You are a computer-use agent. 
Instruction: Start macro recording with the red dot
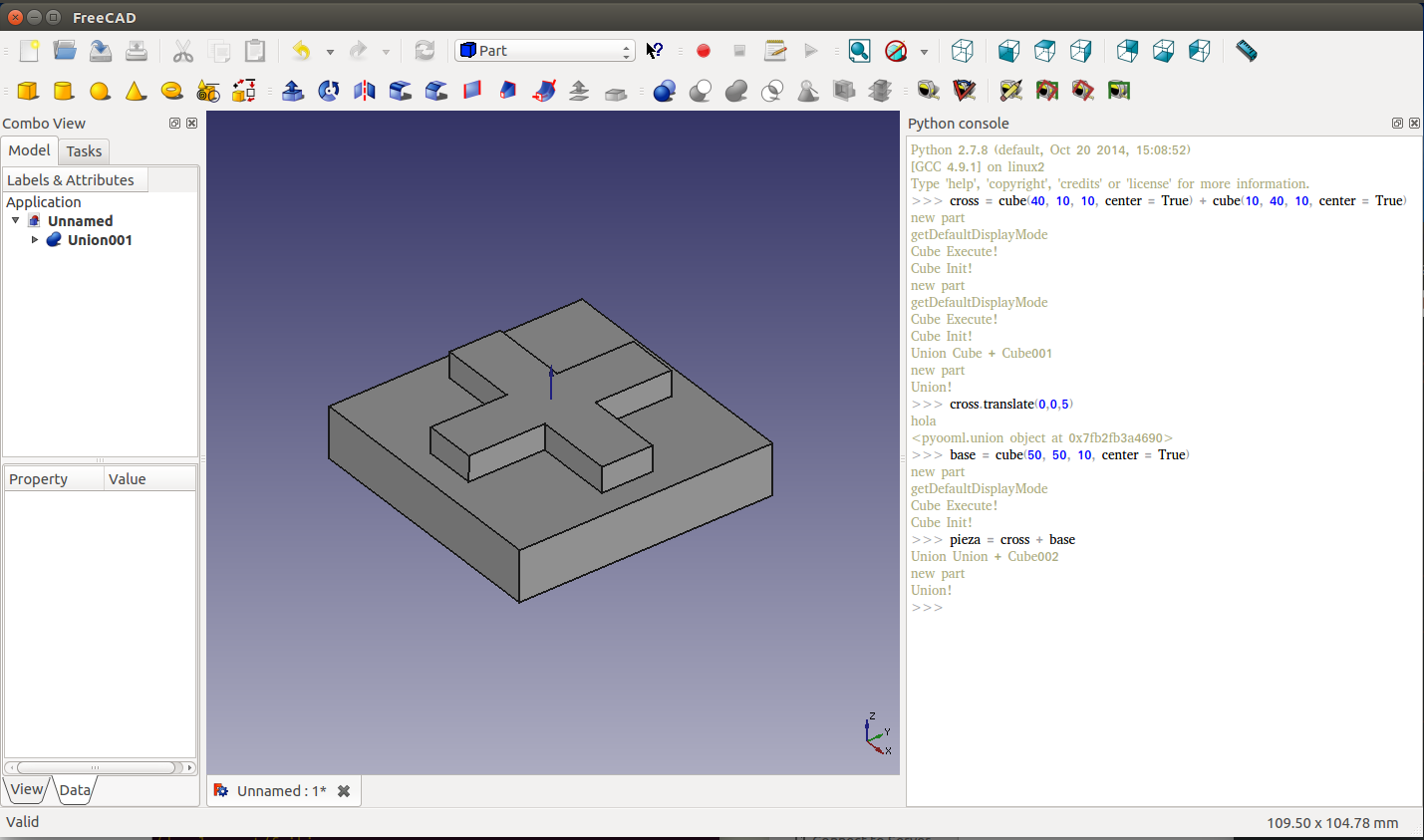pyautogui.click(x=704, y=51)
